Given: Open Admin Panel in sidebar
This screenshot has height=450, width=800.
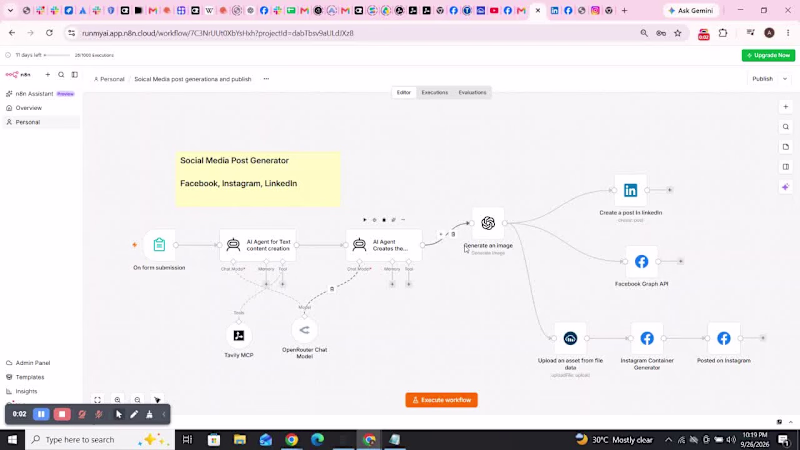Looking at the screenshot, I should (41, 363).
